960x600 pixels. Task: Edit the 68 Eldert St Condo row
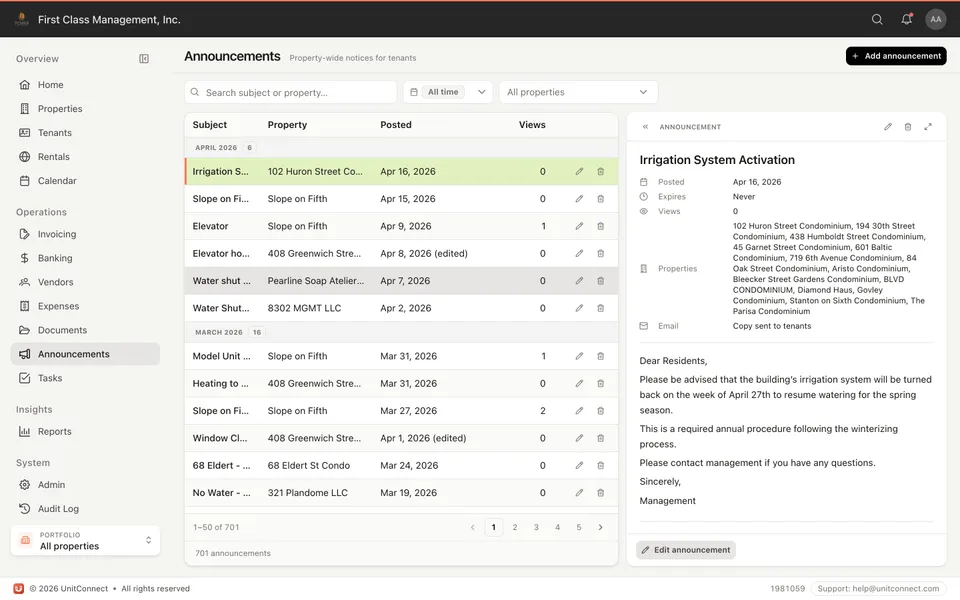[579, 465]
